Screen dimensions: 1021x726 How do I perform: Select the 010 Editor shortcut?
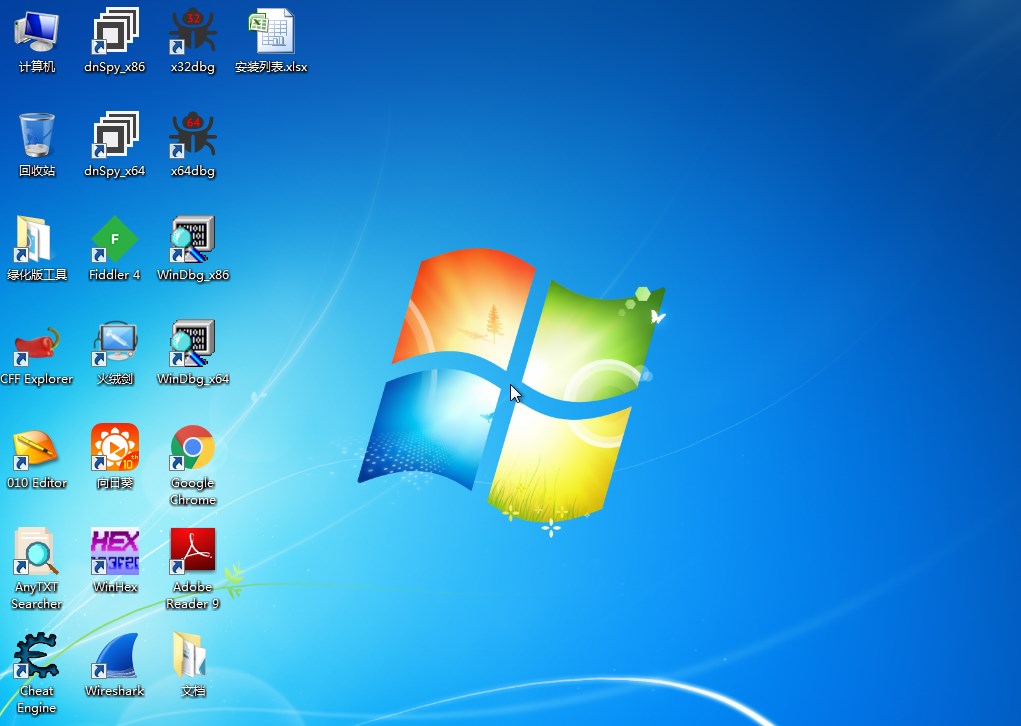click(36, 448)
